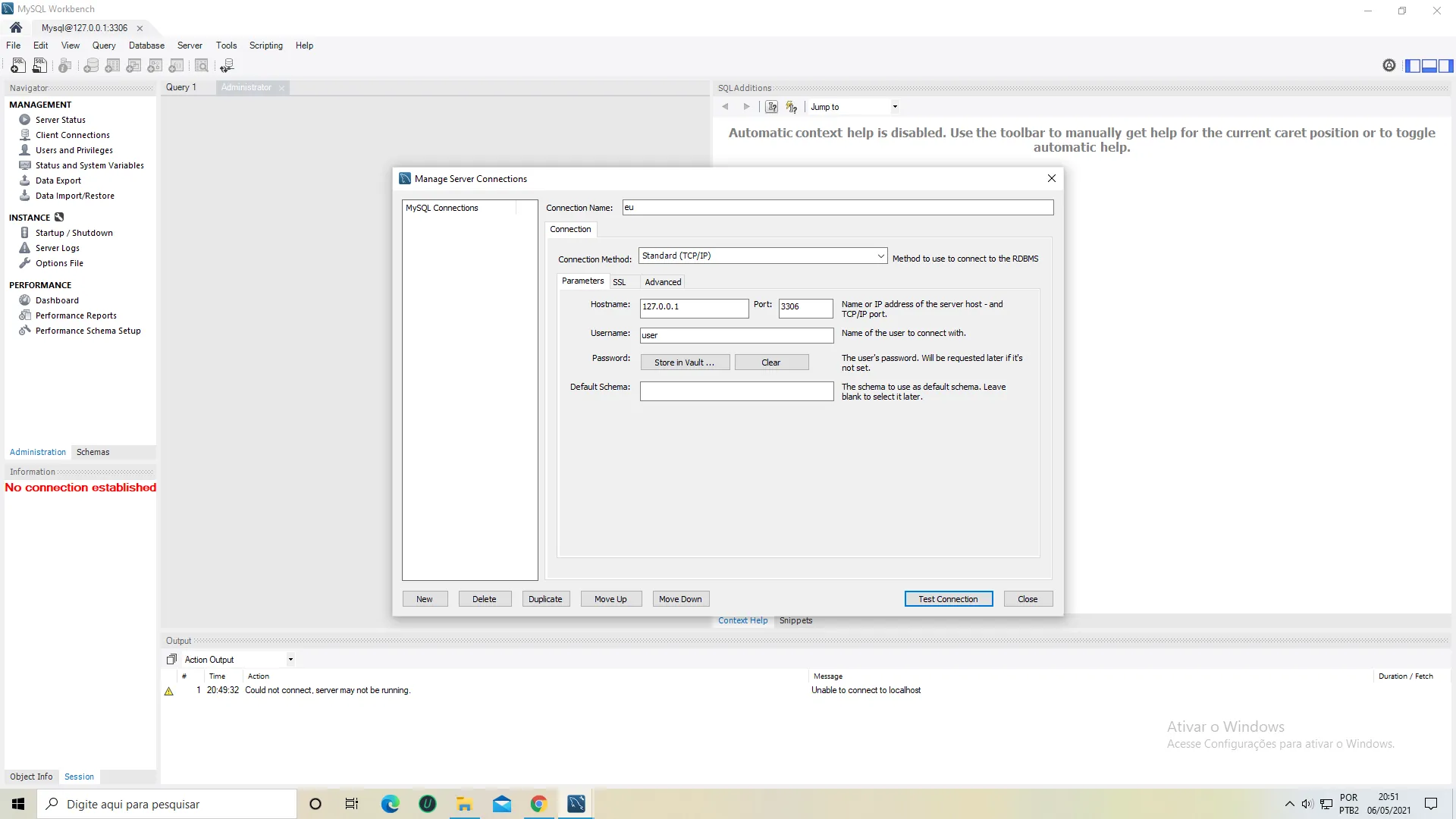Screen dimensions: 1456x819
Task: Expand the Action Output dropdown
Action: pos(290,660)
